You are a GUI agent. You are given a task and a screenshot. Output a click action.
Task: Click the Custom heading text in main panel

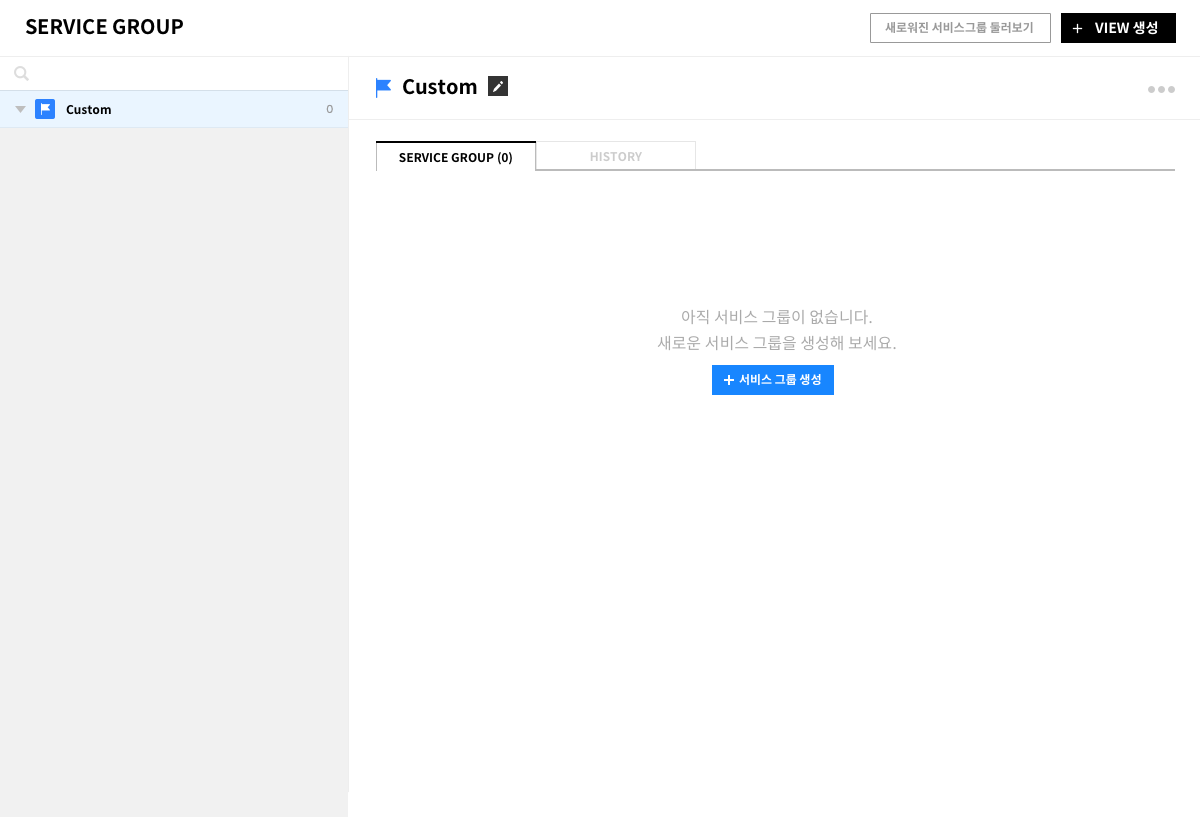(439, 87)
